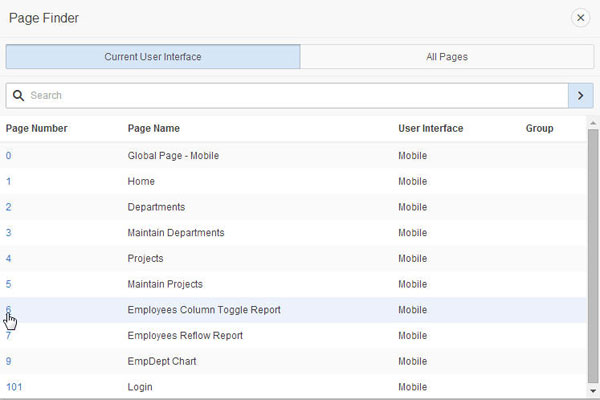Viewport: 600px width, 400px height.
Task: Open page number 4 link
Action: pyautogui.click(x=9, y=259)
